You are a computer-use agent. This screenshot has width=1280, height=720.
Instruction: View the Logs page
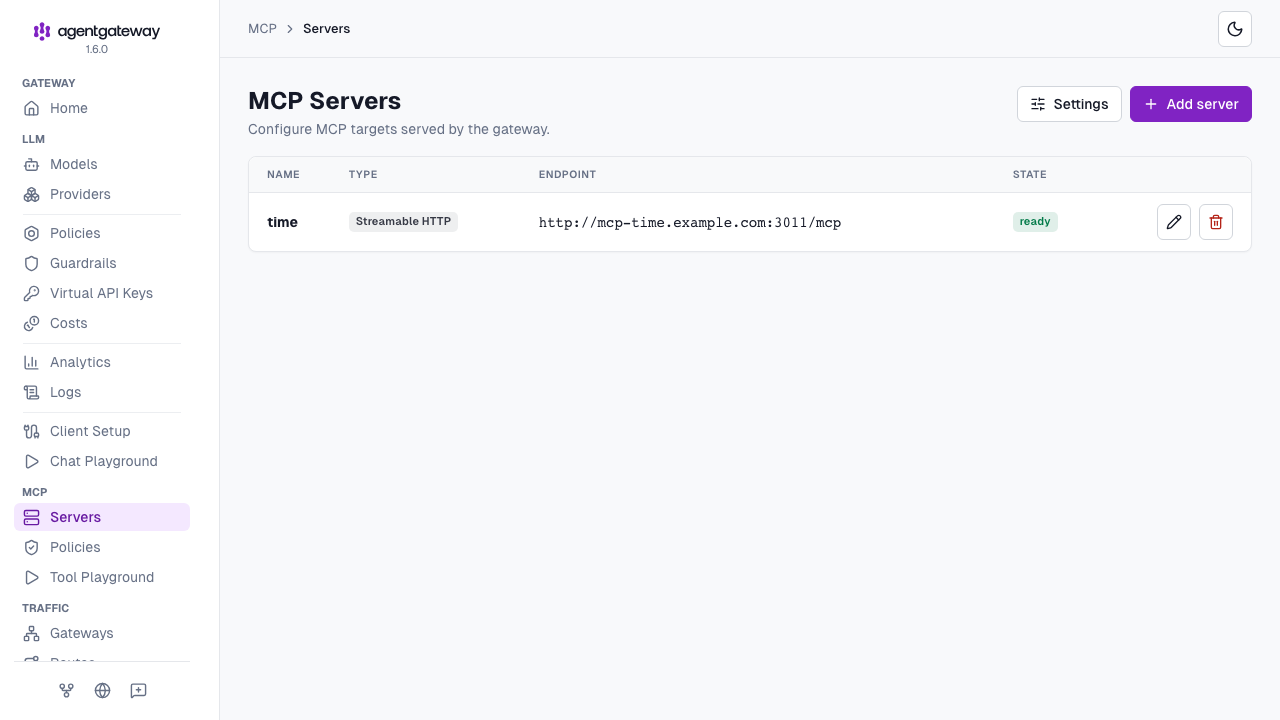[102, 392]
